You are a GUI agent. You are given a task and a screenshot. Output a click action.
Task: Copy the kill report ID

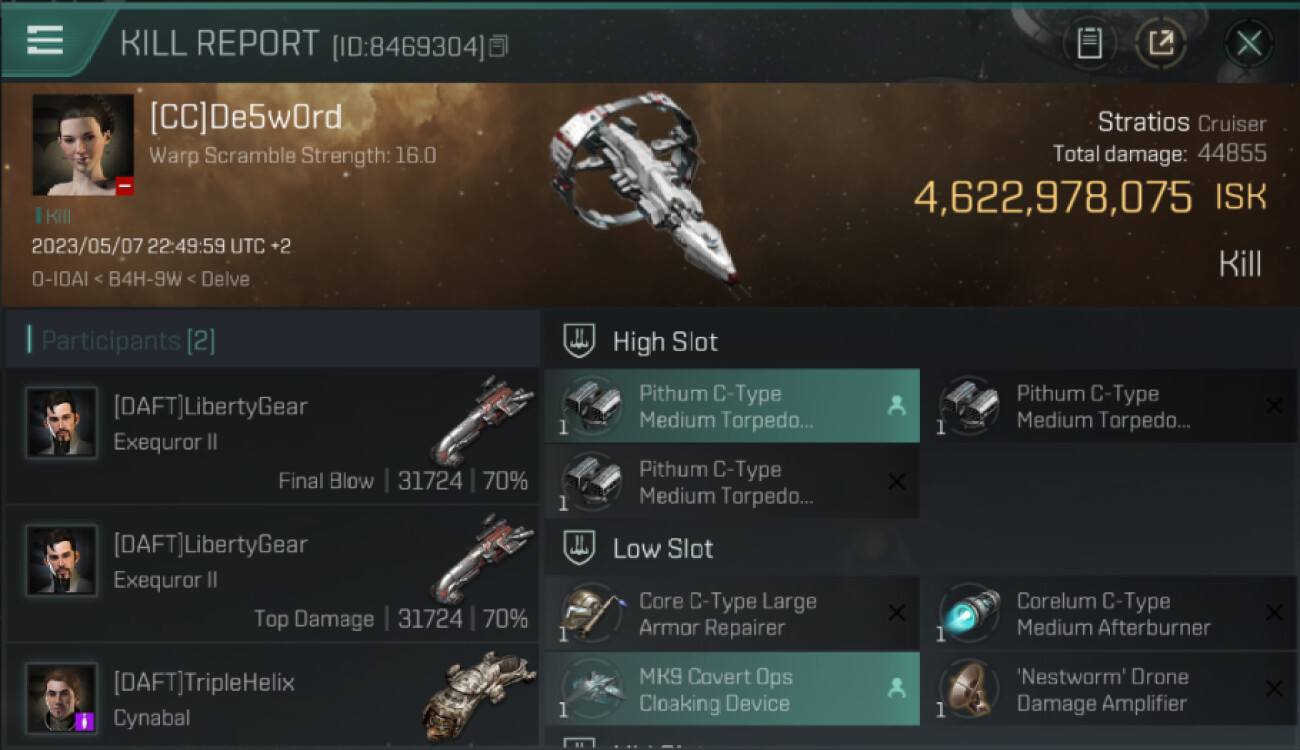click(x=498, y=46)
